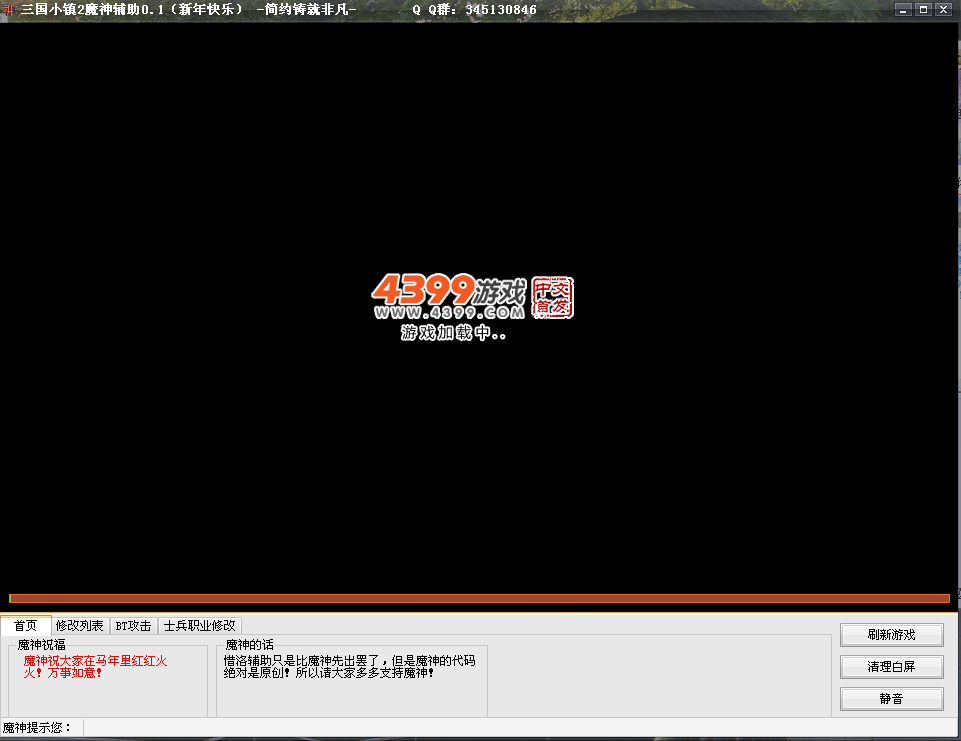Image resolution: width=961 pixels, height=741 pixels.
Task: Click the red 魔神祝福 greeting text
Action: click(96, 667)
